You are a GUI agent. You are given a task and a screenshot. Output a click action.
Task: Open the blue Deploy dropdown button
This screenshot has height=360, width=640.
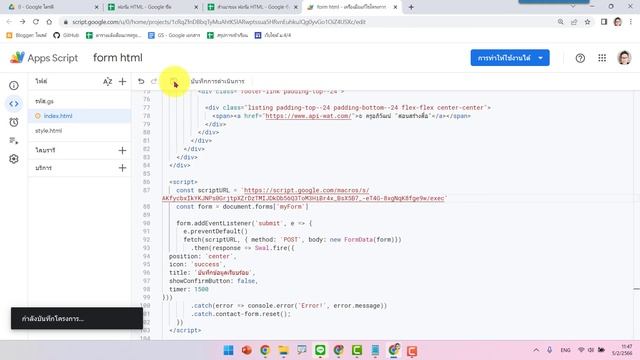pos(510,58)
